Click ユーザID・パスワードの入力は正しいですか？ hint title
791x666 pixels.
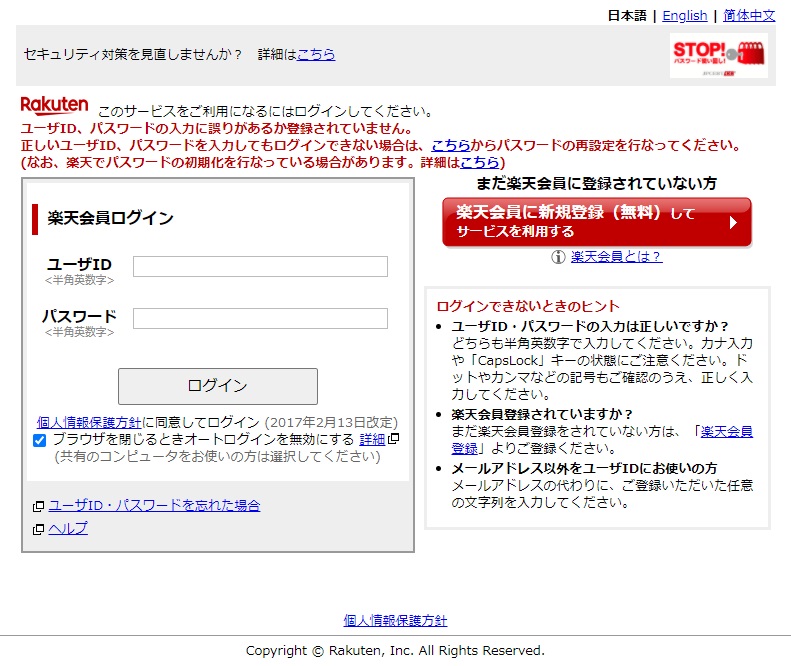pos(590,326)
